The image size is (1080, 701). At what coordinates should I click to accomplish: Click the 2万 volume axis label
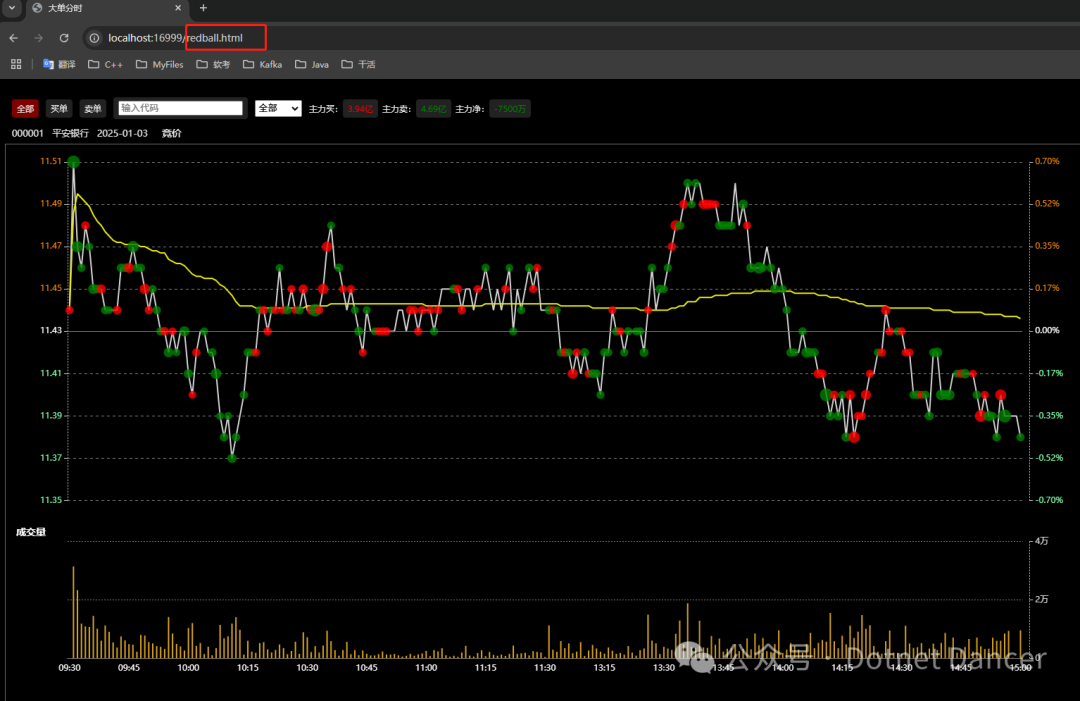[x=1041, y=600]
